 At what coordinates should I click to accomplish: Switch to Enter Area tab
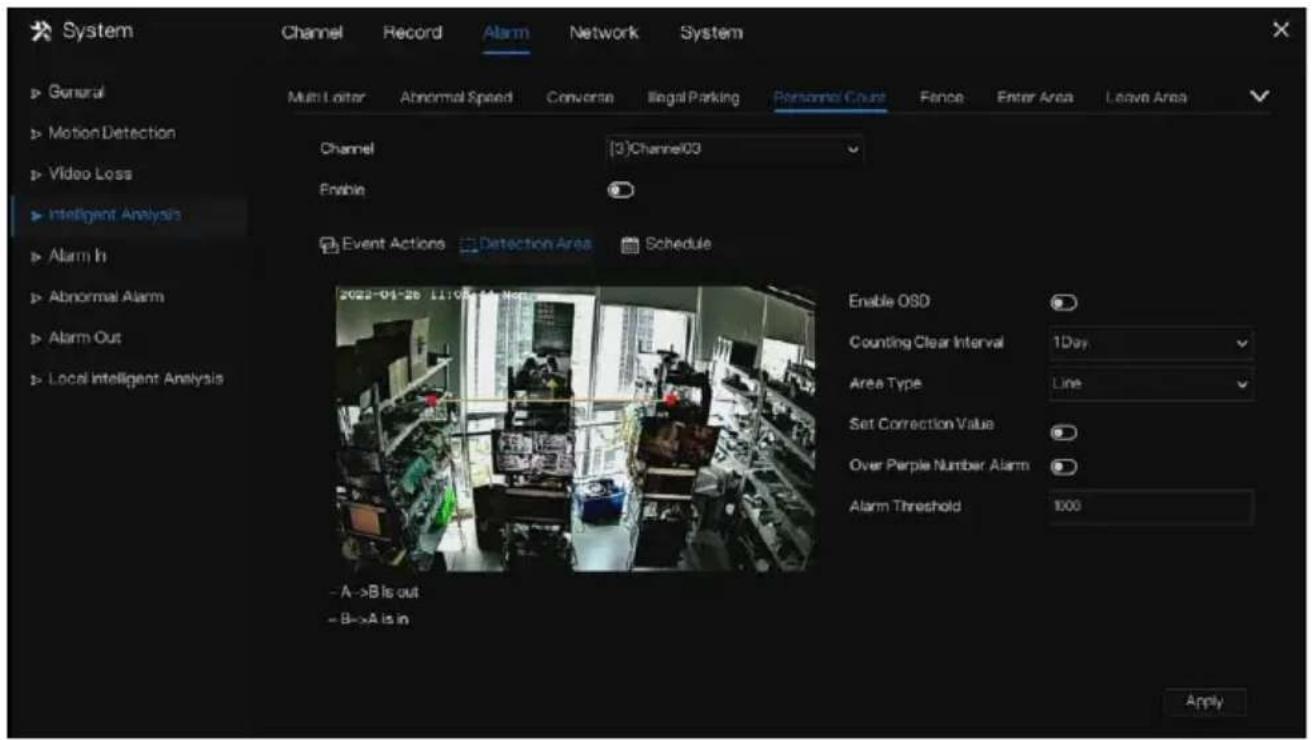(x=1034, y=97)
